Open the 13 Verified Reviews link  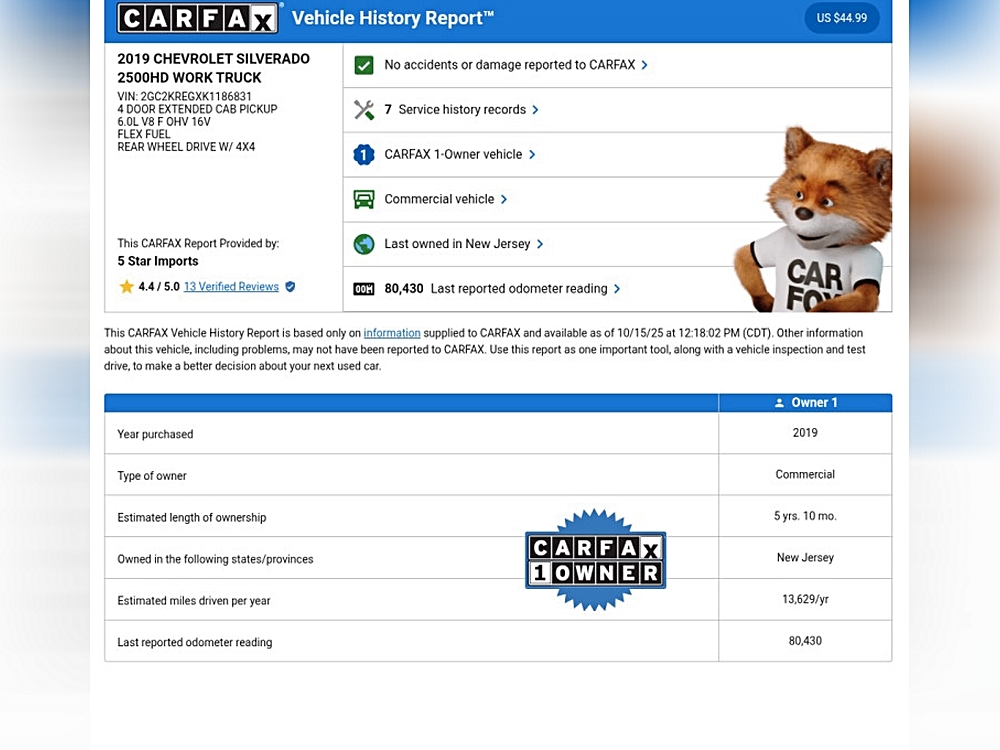coord(231,287)
